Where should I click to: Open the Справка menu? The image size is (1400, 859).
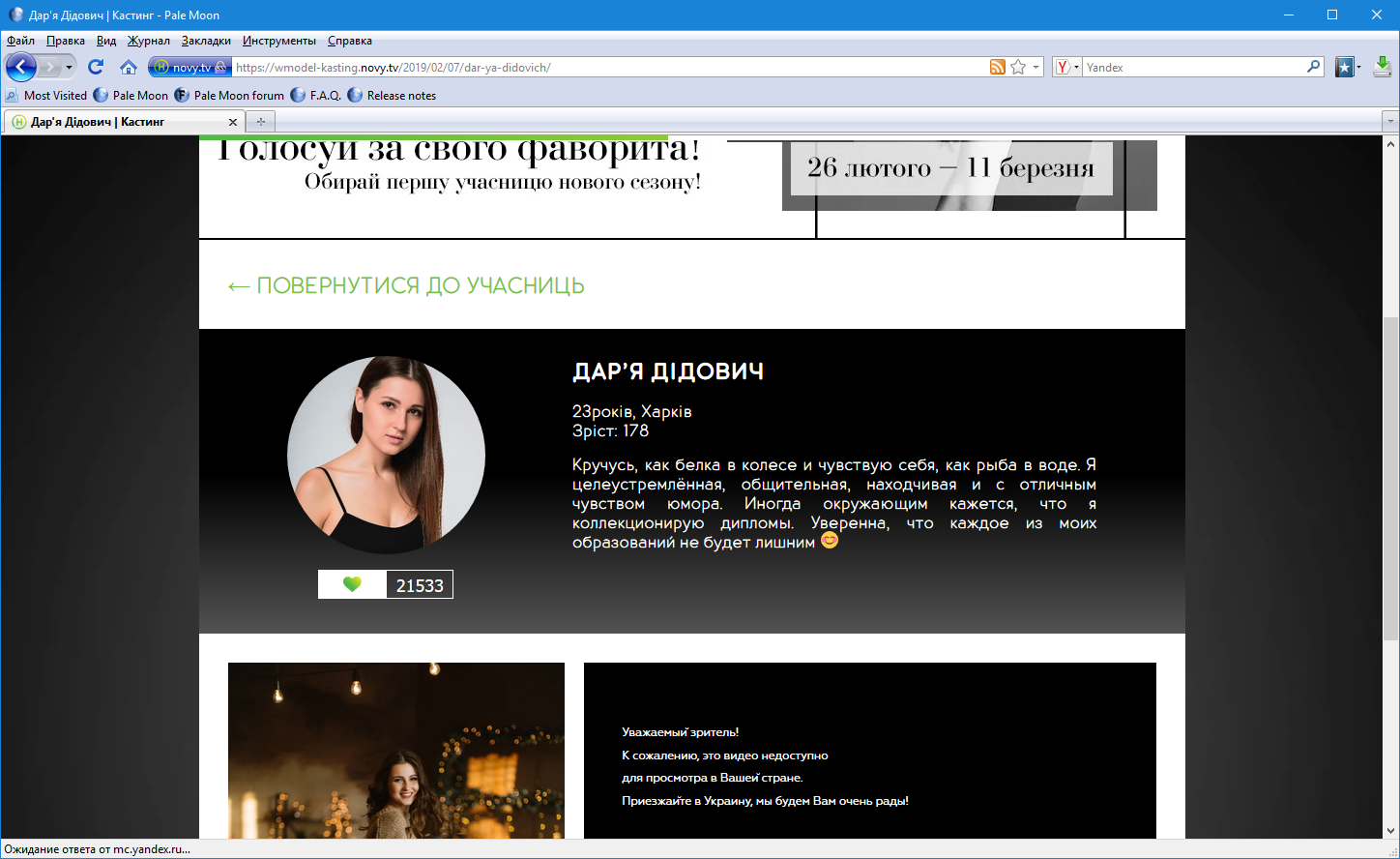click(350, 41)
